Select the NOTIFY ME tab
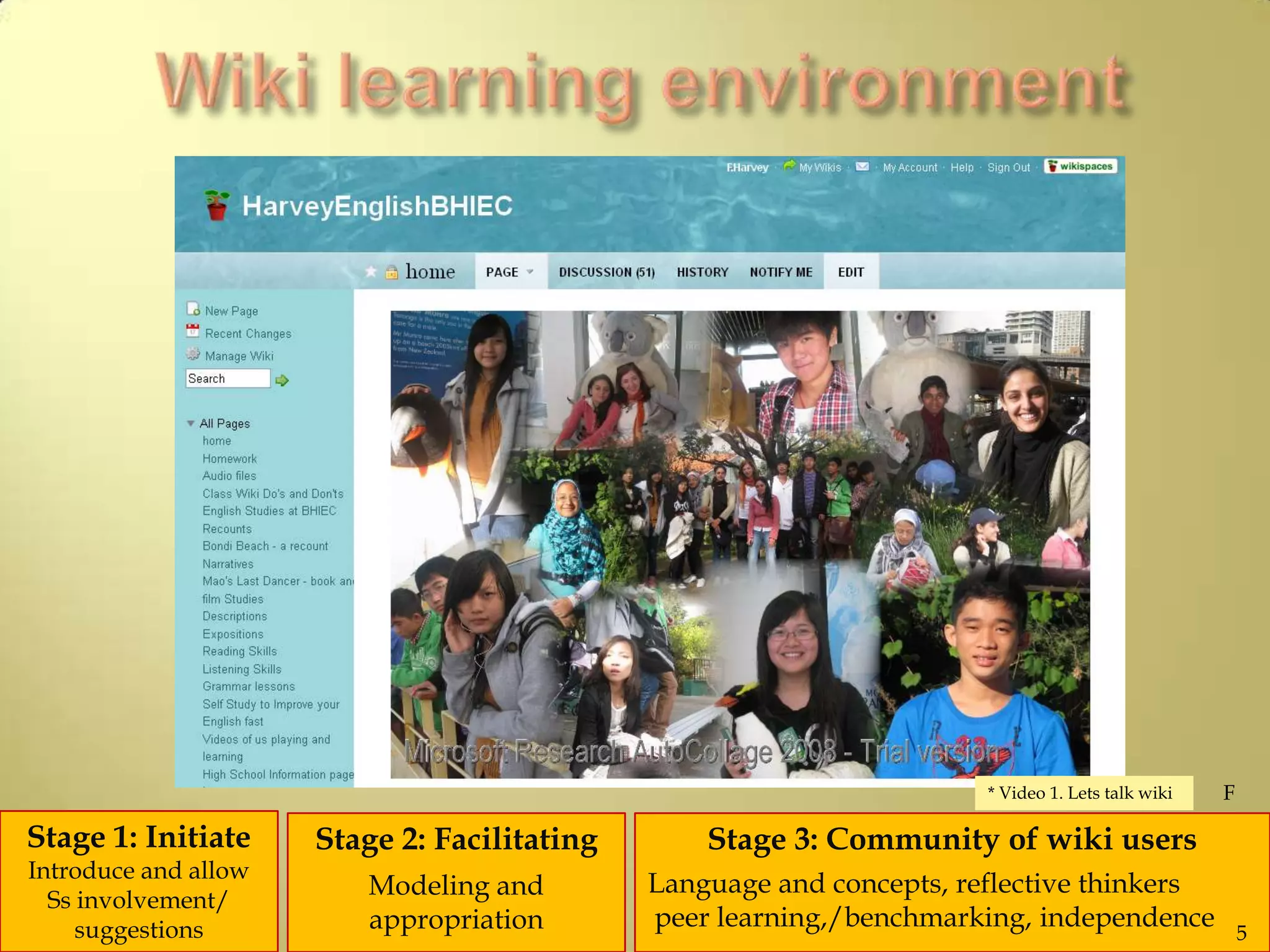The width and height of the screenshot is (1270, 952). click(x=781, y=272)
